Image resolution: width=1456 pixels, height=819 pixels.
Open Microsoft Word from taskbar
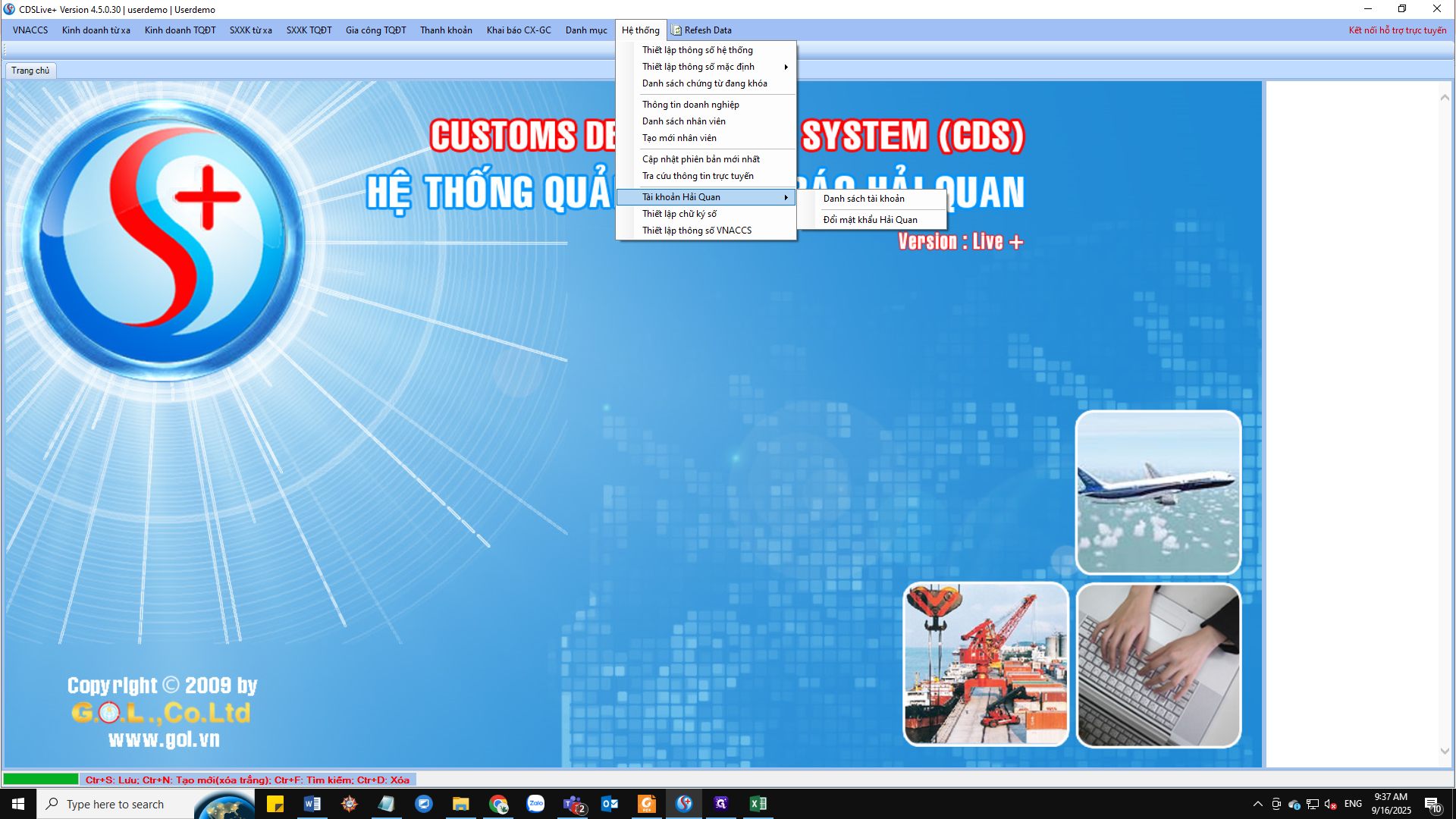coord(312,804)
